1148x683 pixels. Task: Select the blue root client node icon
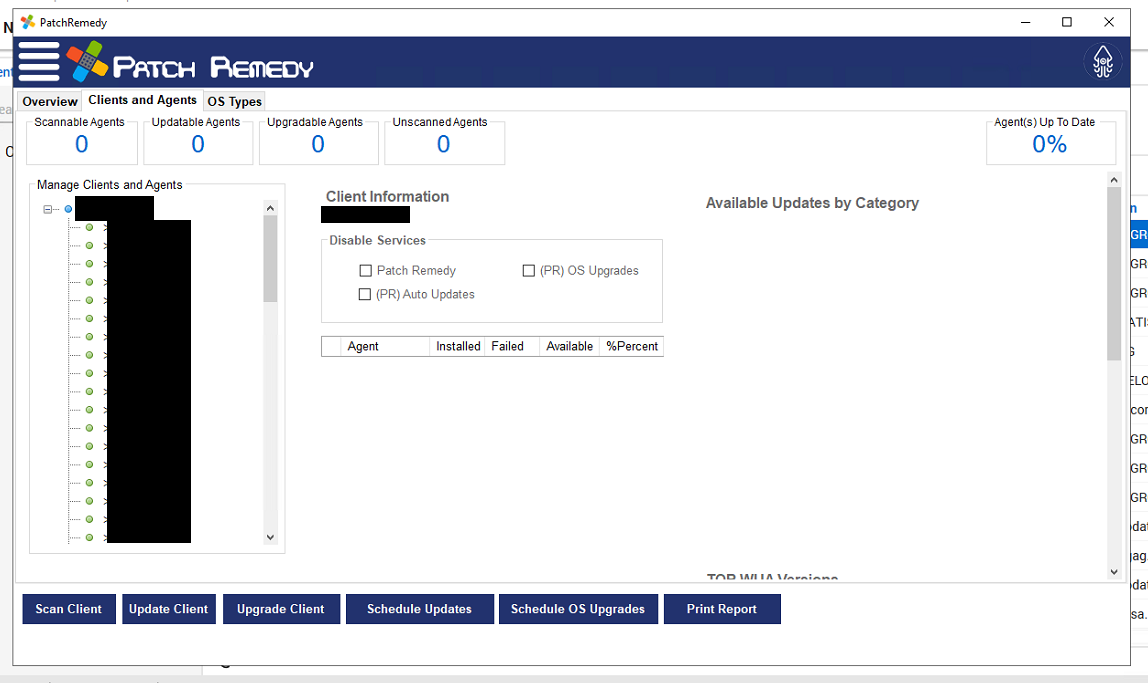pyautogui.click(x=68, y=209)
